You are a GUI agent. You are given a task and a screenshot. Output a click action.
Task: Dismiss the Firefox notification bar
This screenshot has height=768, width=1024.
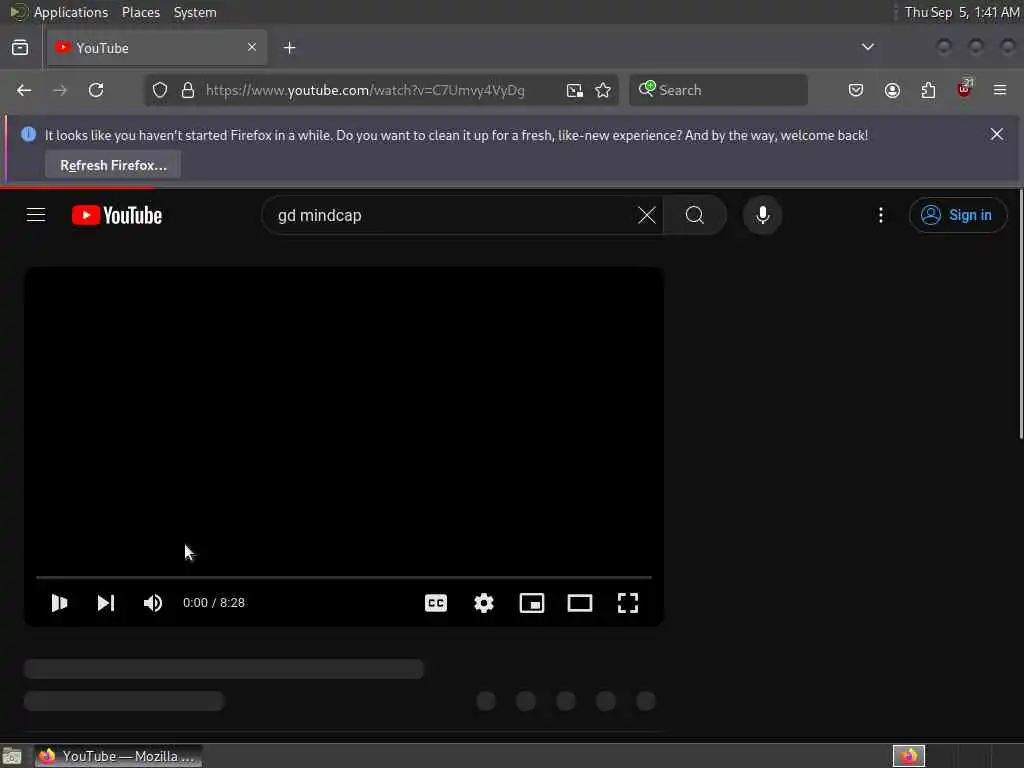[997, 135]
